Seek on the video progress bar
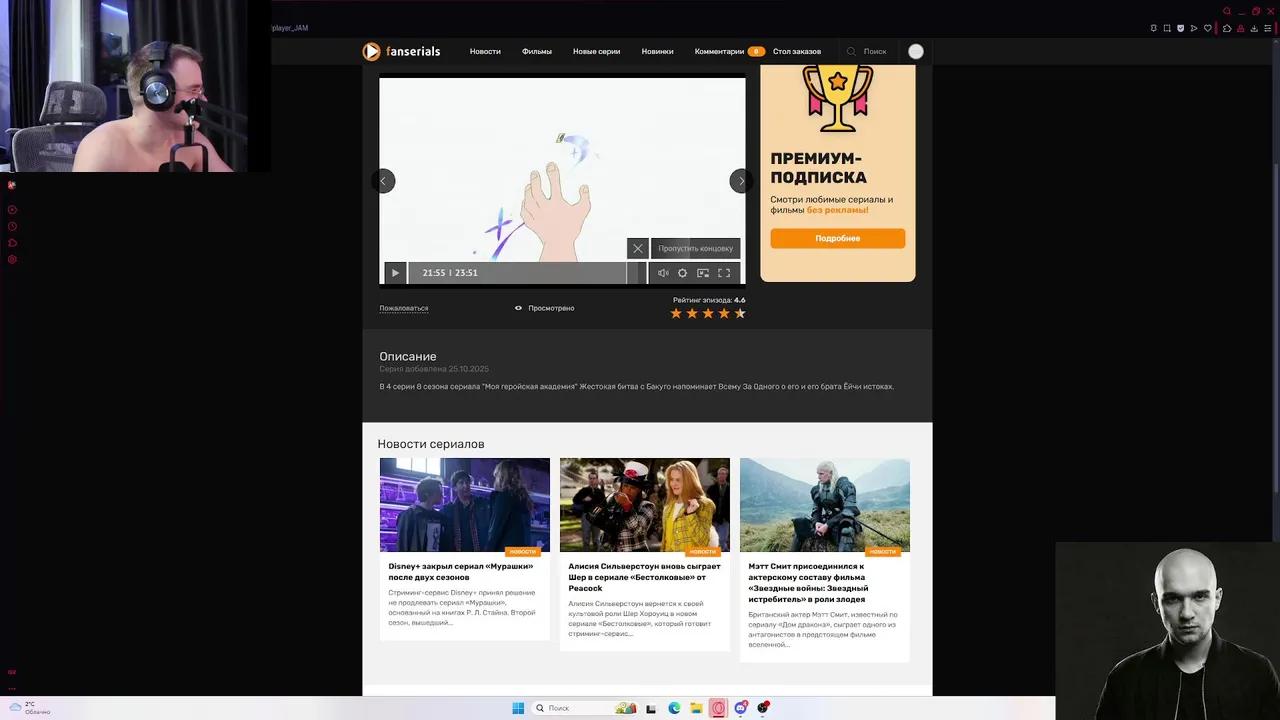 point(527,273)
